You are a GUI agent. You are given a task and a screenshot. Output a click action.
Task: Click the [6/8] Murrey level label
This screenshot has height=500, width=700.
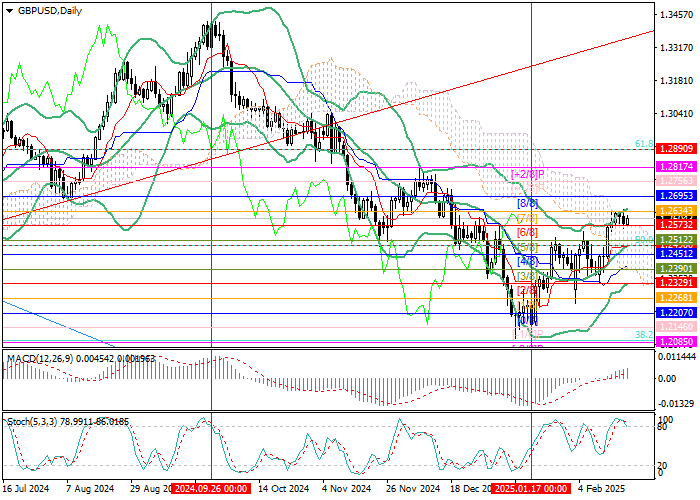coord(527,233)
